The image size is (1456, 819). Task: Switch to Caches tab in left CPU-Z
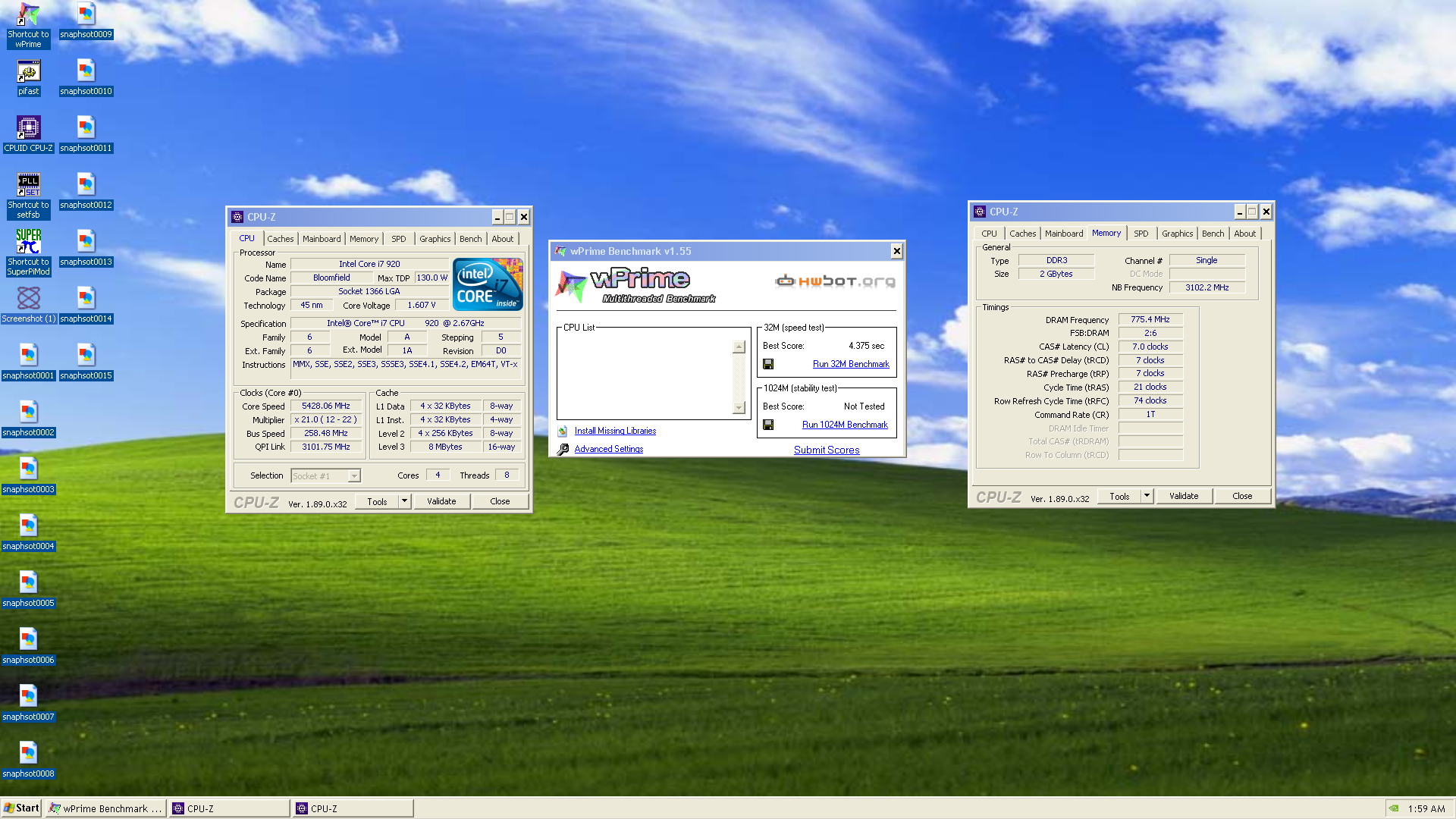point(280,239)
